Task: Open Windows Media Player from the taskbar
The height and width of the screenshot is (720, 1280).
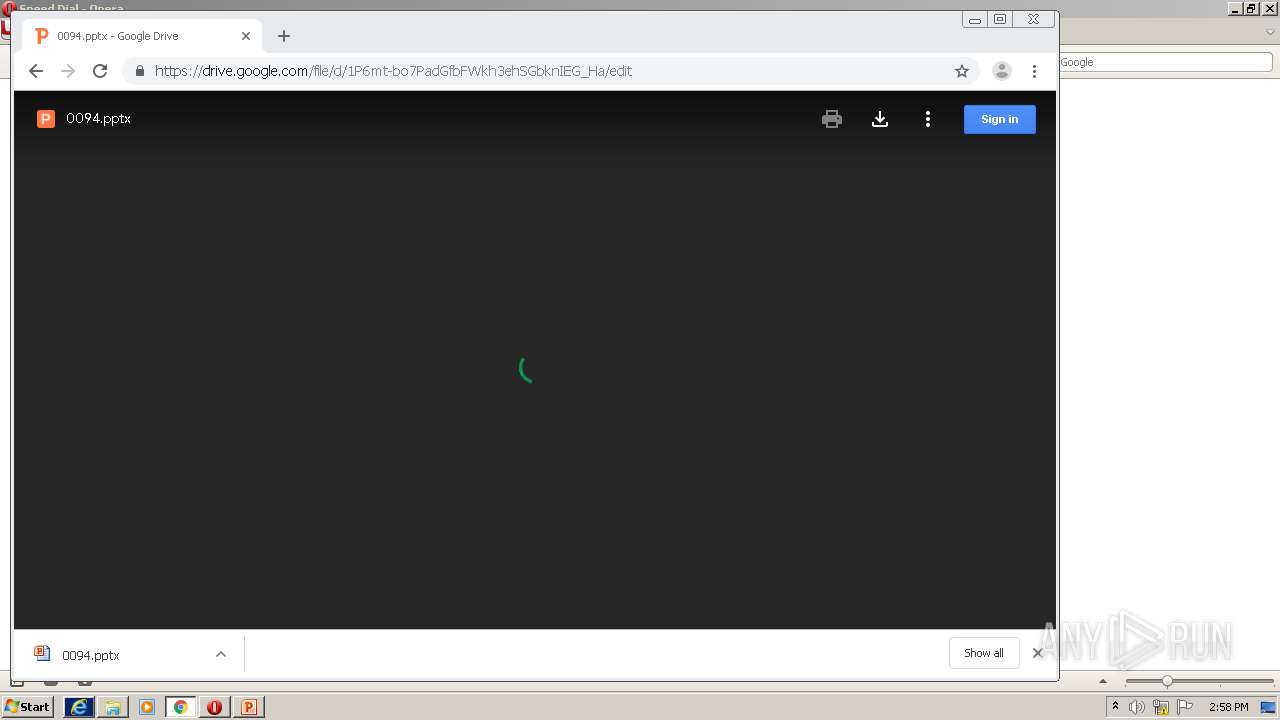Action: coord(147,707)
